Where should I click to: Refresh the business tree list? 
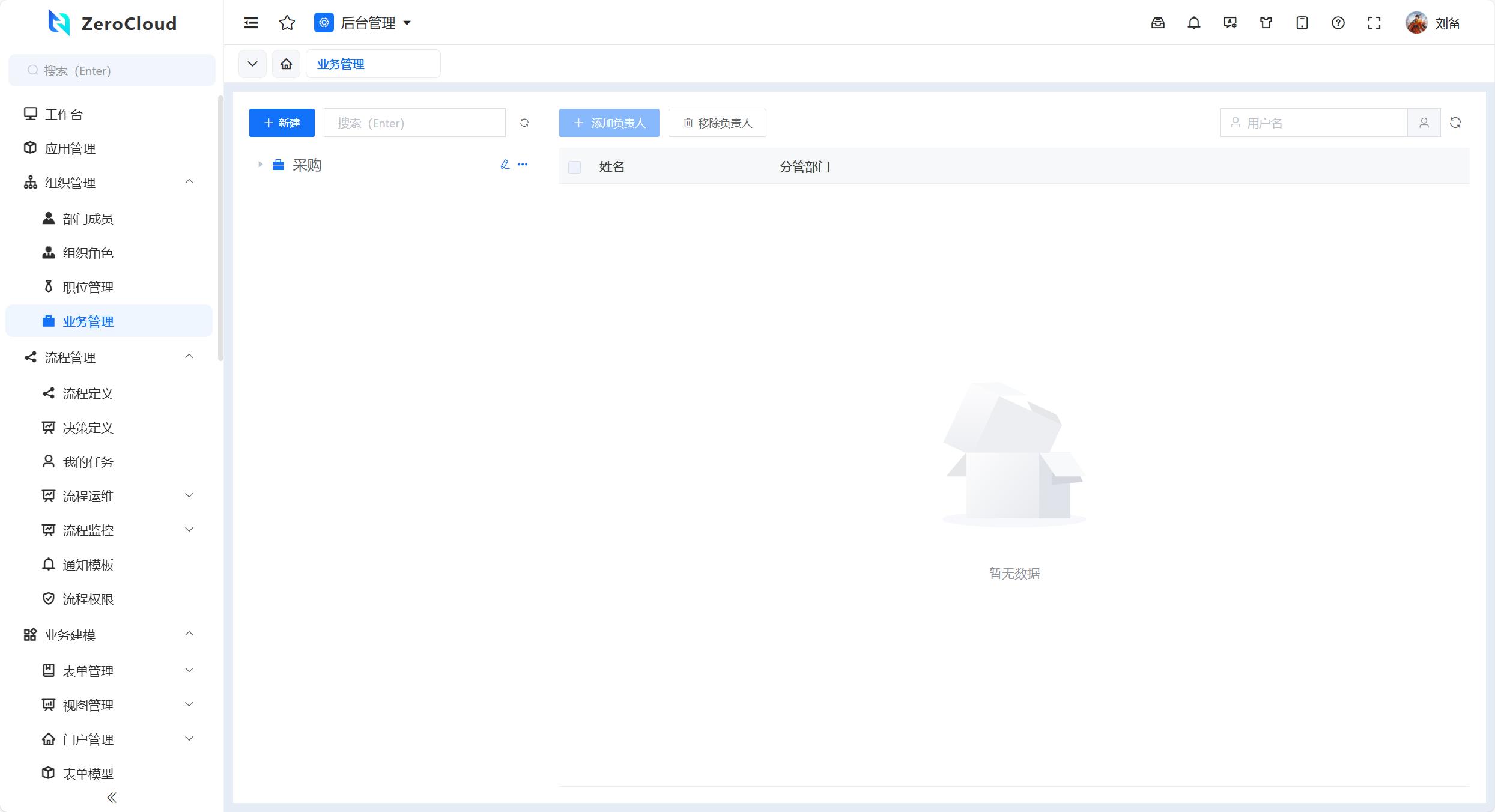(524, 123)
